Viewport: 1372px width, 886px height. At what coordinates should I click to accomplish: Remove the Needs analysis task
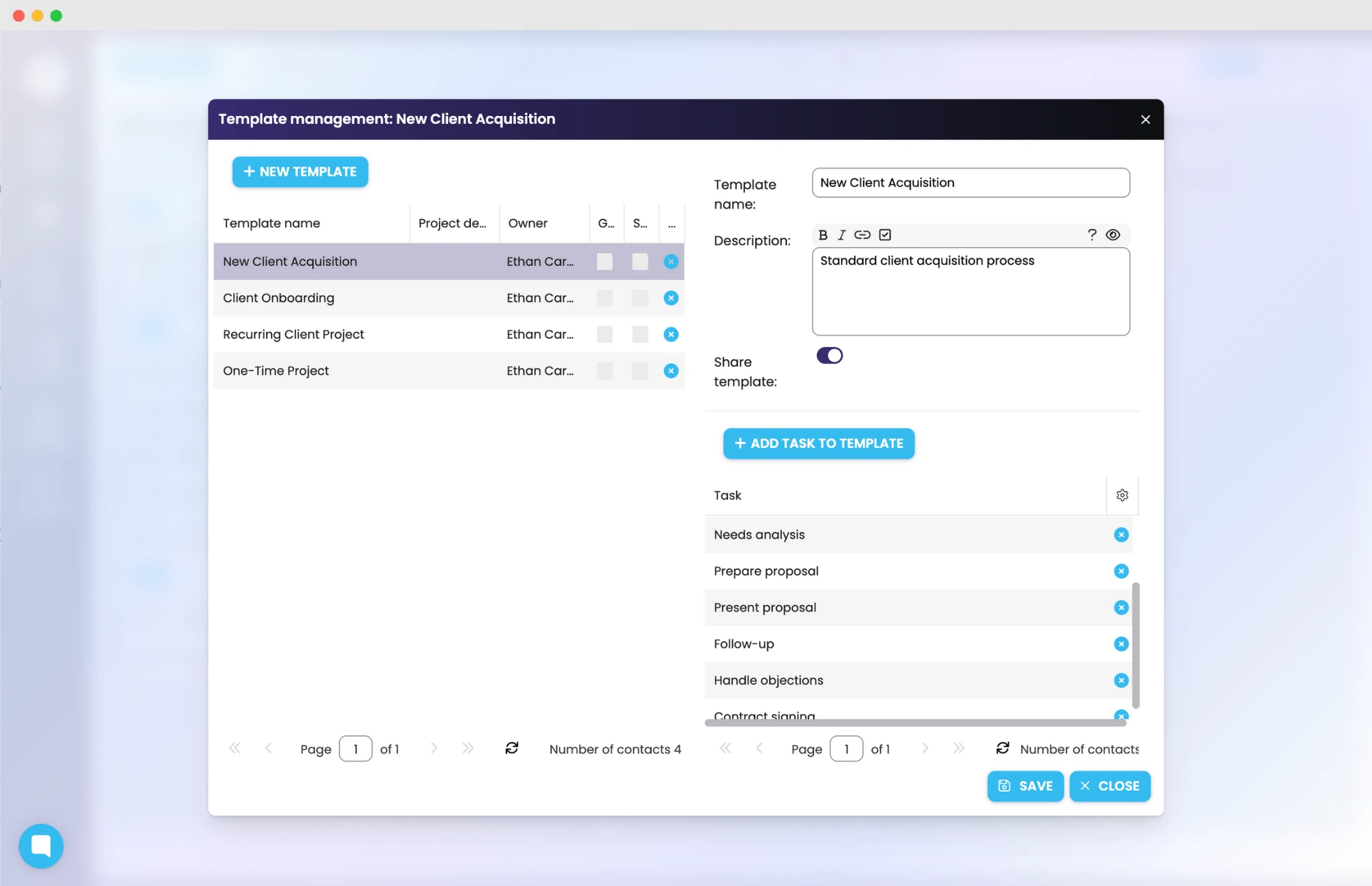pyautogui.click(x=1121, y=534)
